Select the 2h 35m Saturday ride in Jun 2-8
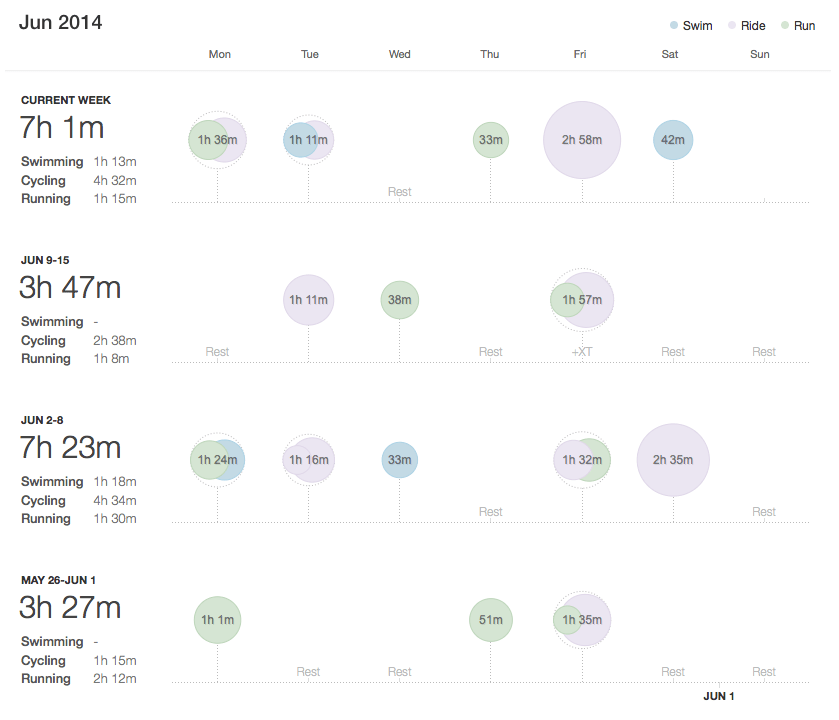839x720 pixels. [x=672, y=459]
